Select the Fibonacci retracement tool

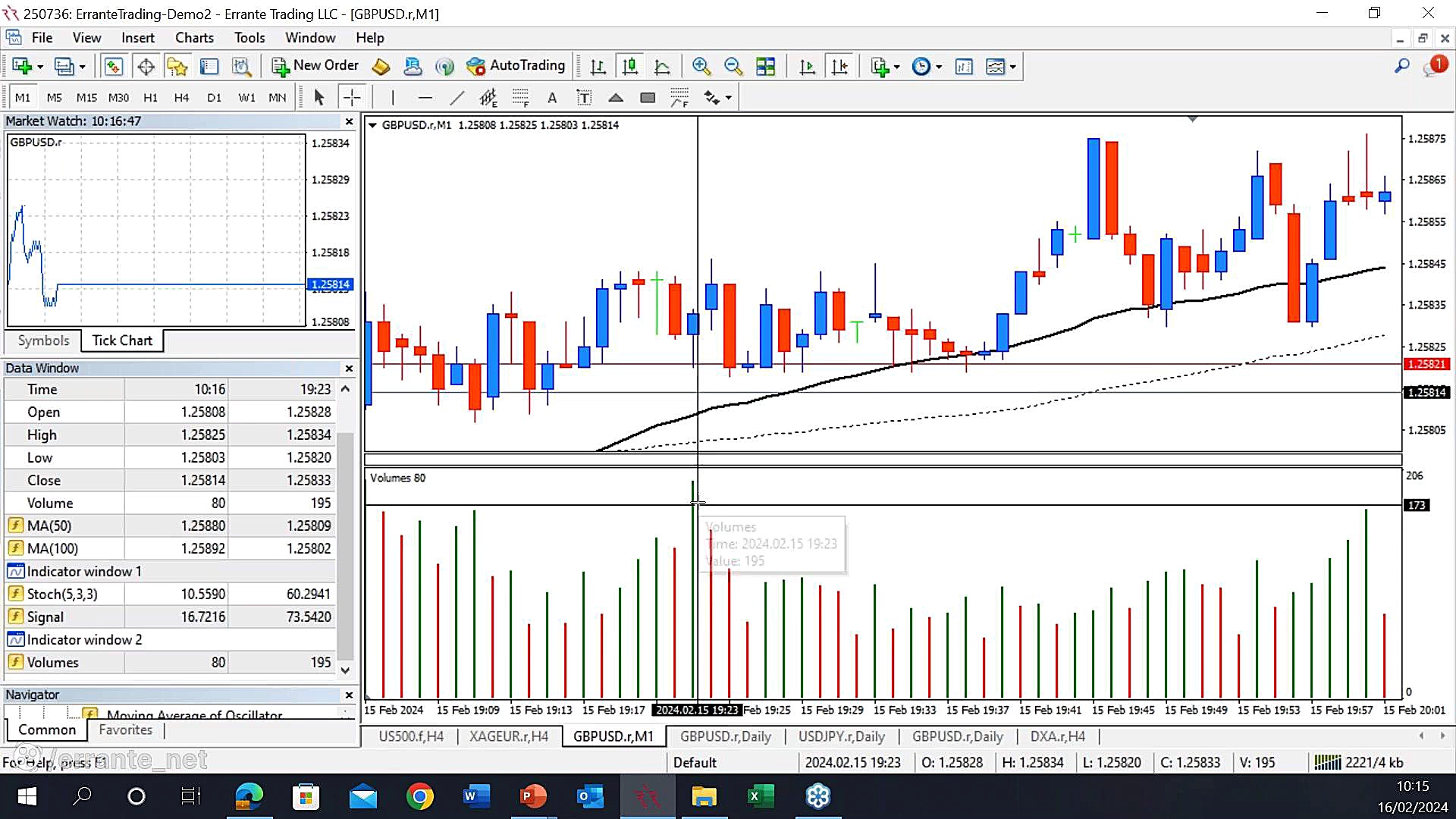520,98
